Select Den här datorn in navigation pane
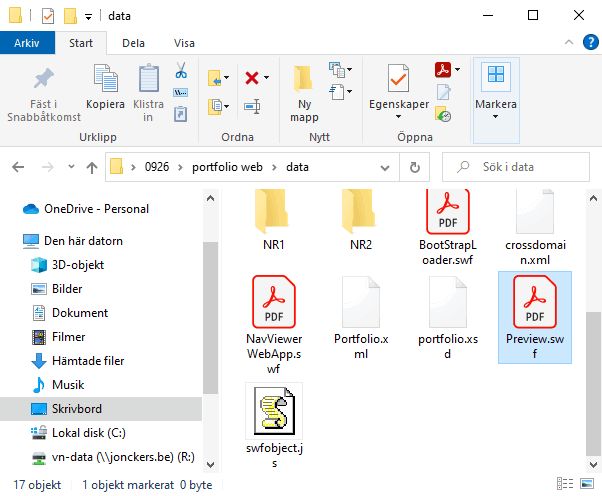 tap(83, 241)
